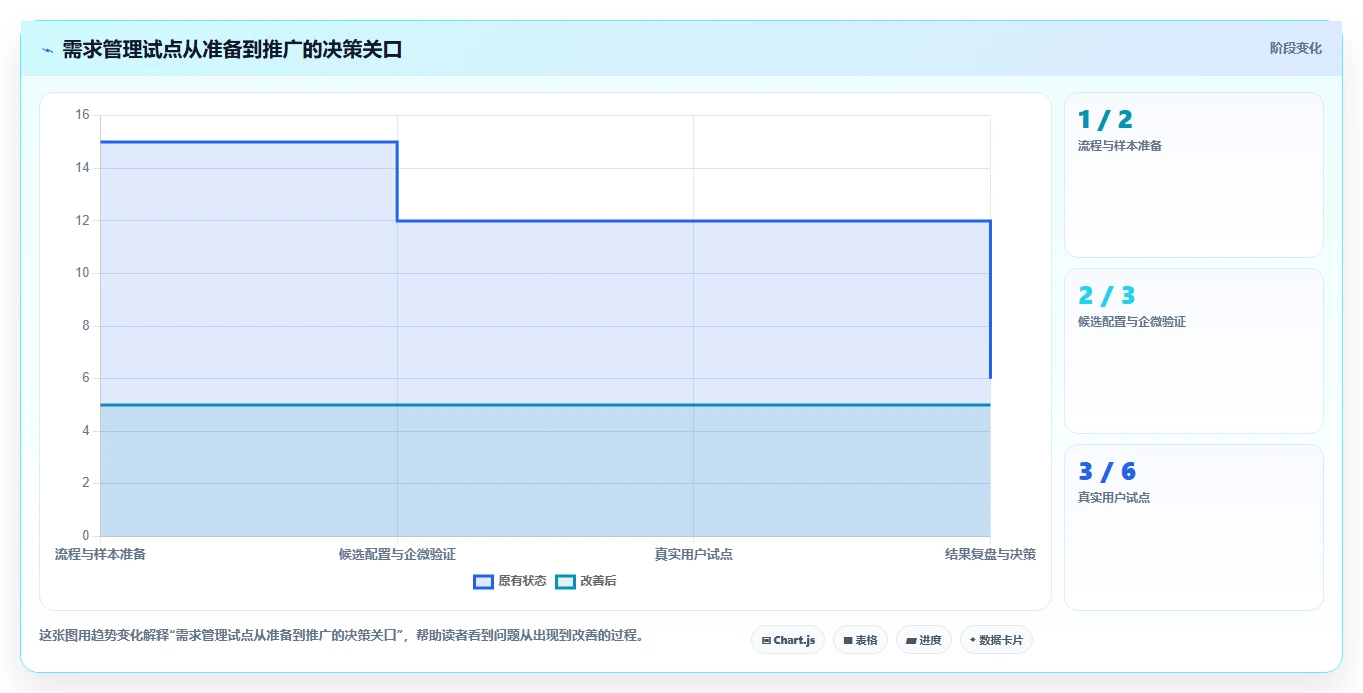Screen dimensions: 1363x693
Task: Click the chart description sentence below the chart
Action: pos(341,635)
